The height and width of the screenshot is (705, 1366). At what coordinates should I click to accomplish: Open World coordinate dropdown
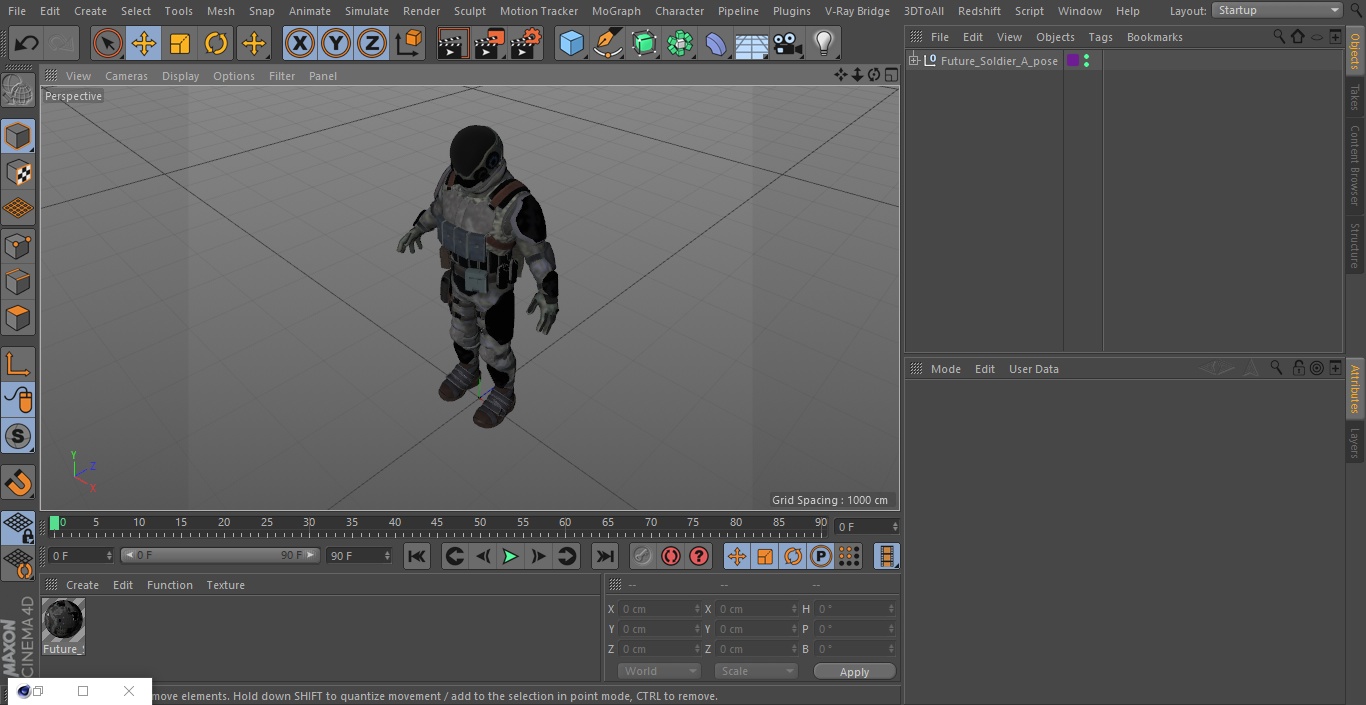(x=659, y=671)
